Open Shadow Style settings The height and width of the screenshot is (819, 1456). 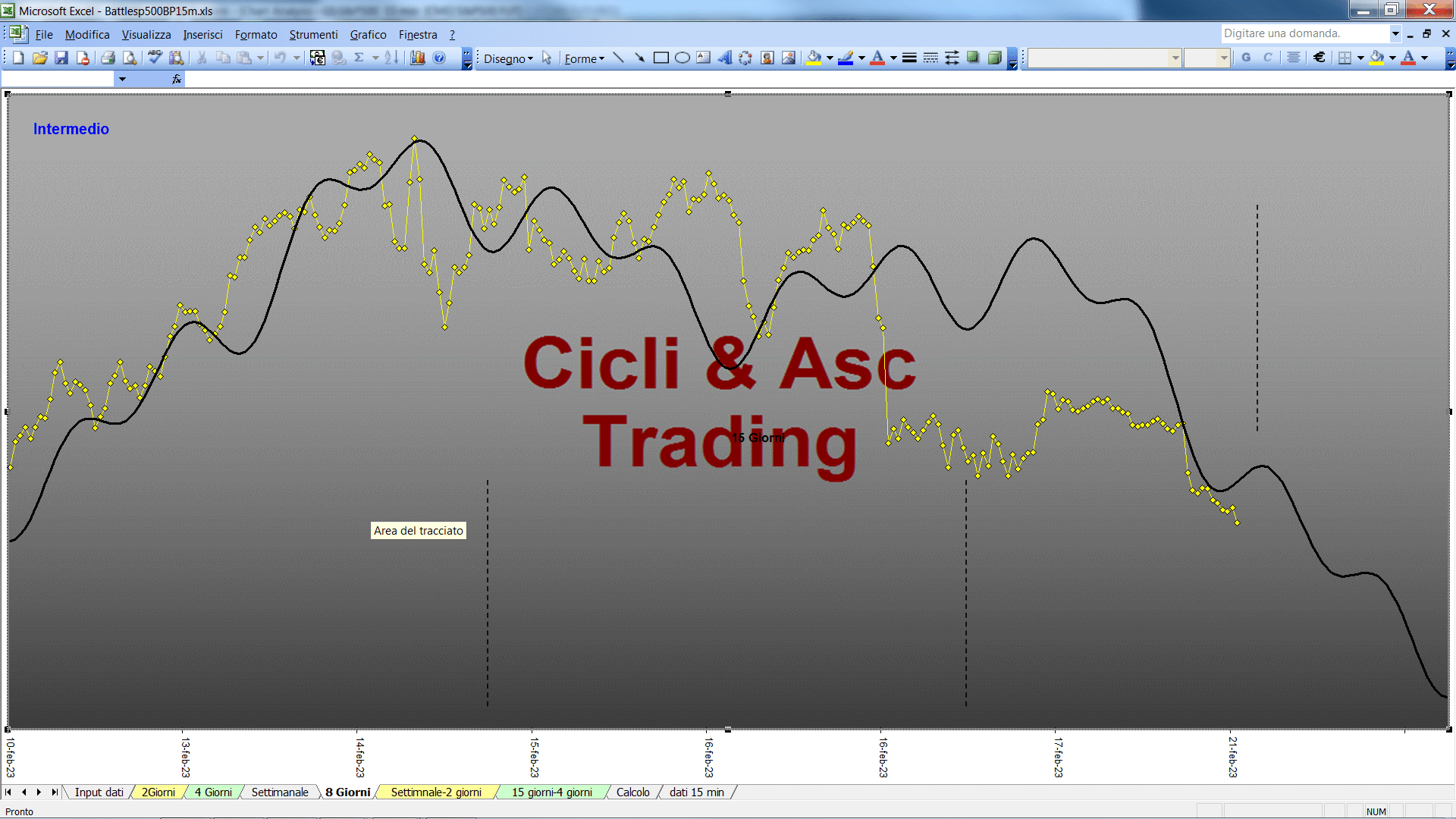click(x=973, y=58)
